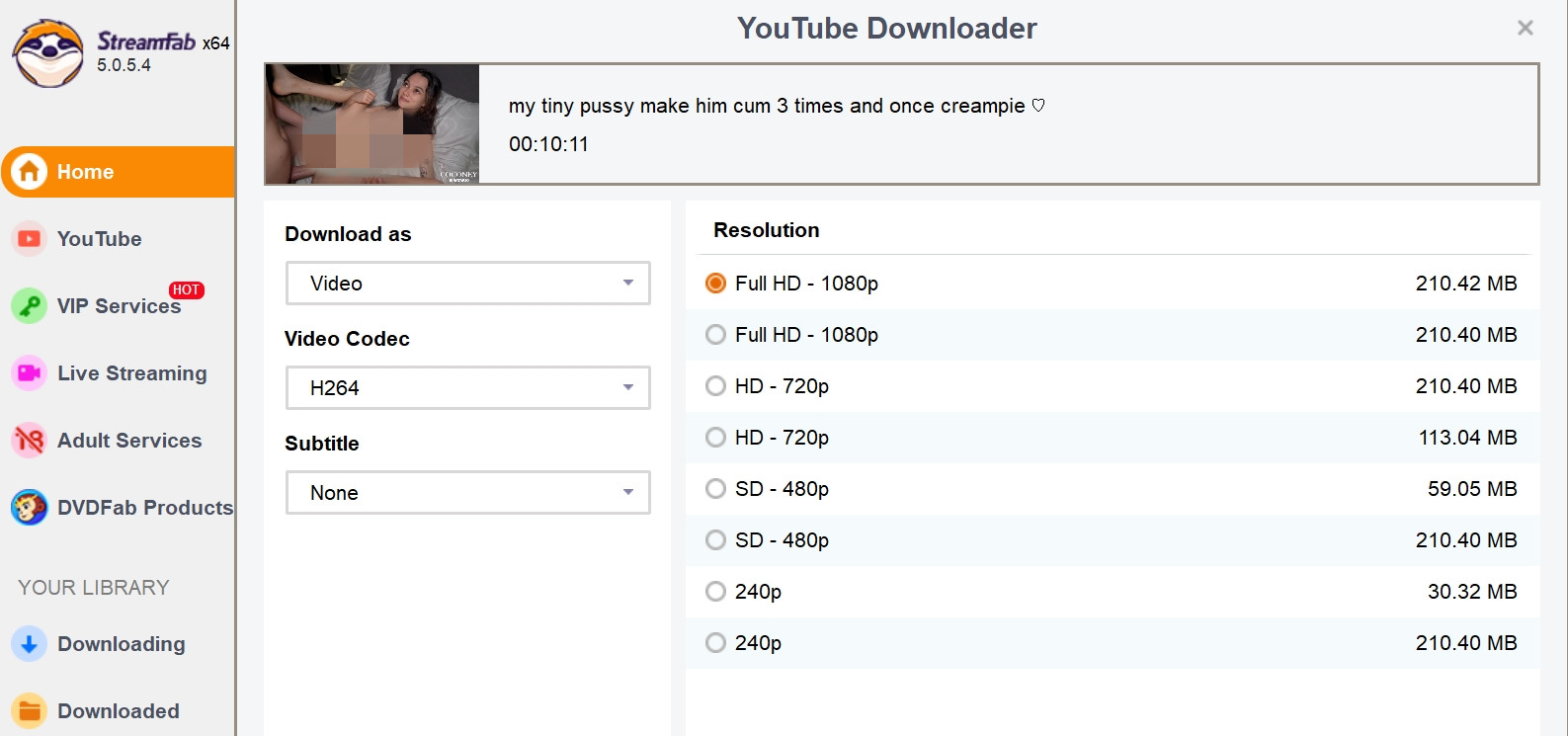Screen dimensions: 1568x736
Task: Pick the second Full HD 1080p option
Action: [x=1113, y=335]
